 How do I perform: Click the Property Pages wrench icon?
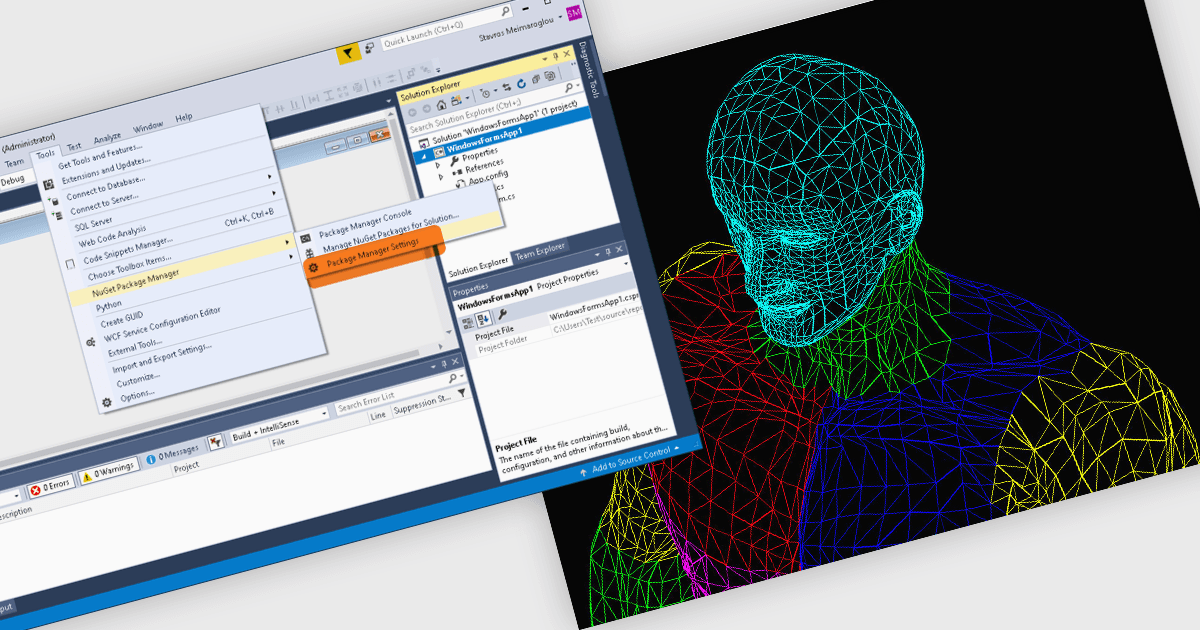(x=502, y=313)
